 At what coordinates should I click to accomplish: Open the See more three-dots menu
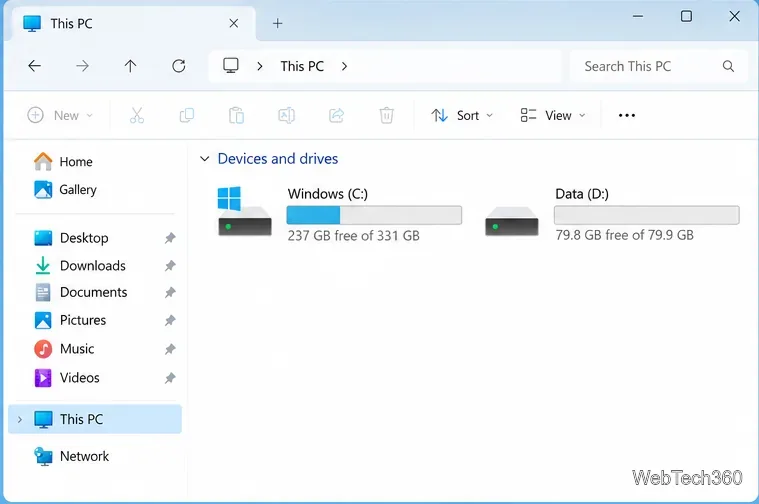click(627, 115)
